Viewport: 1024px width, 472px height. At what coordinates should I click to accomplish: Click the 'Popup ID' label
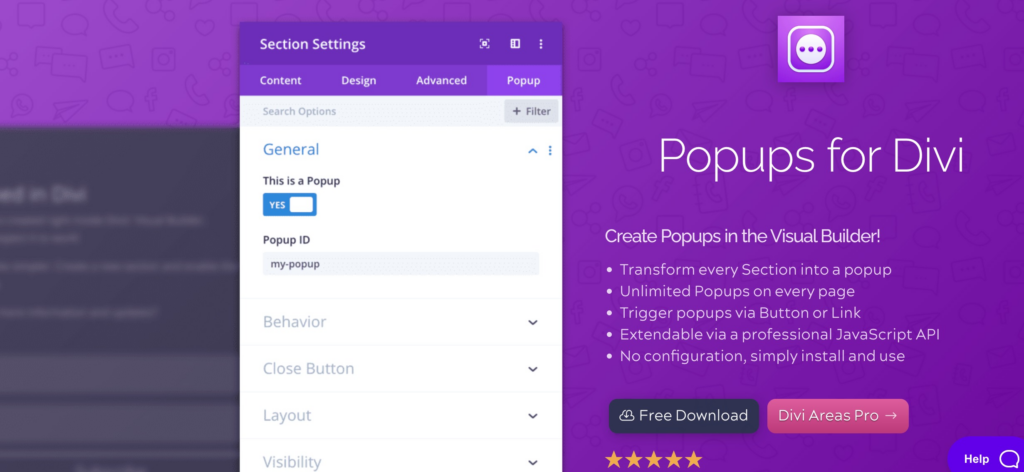click(x=287, y=240)
